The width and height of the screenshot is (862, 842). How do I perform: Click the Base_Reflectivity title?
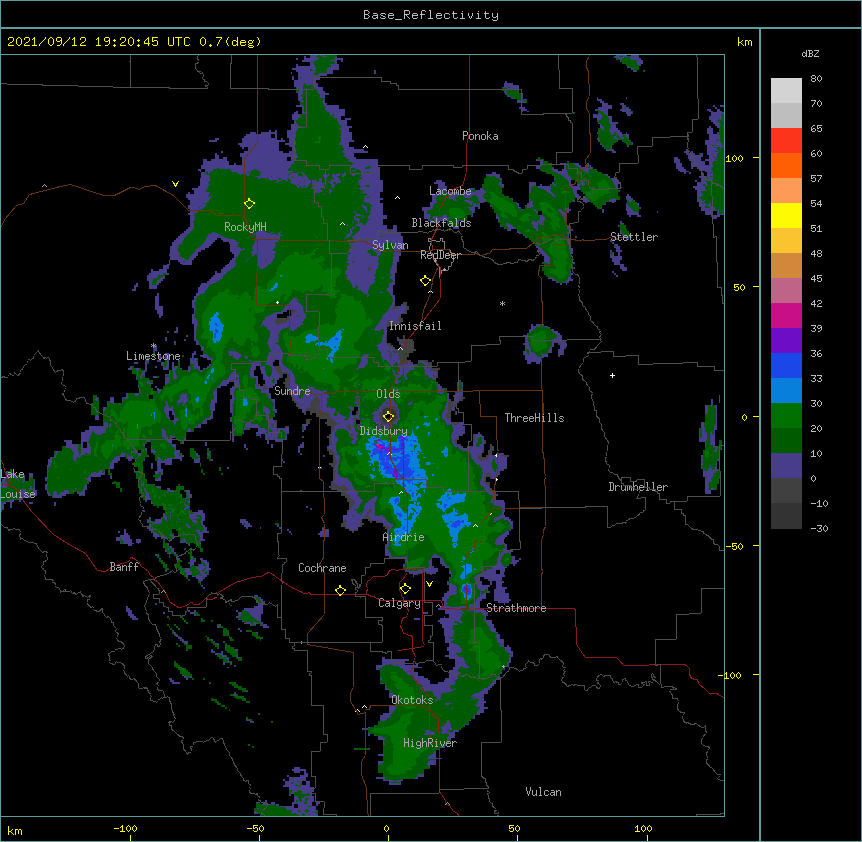click(431, 15)
